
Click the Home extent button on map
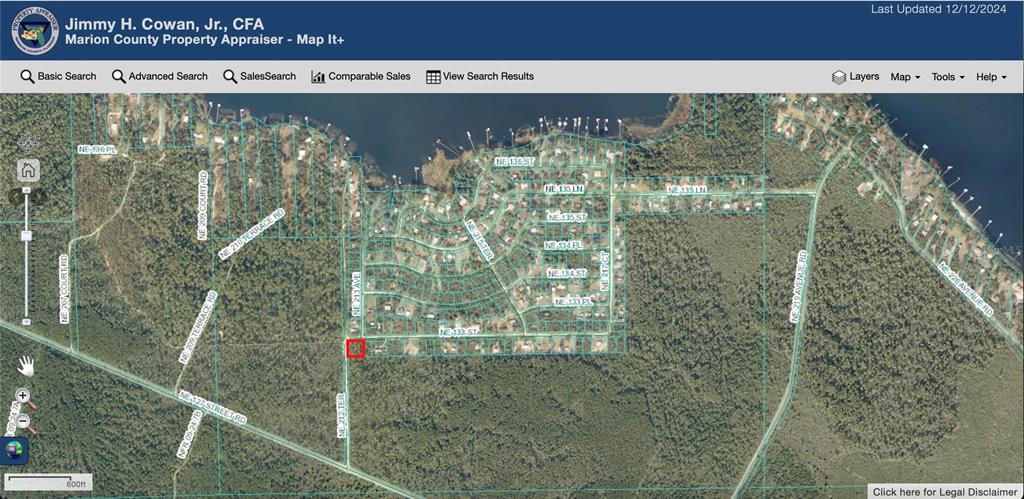tap(28, 170)
